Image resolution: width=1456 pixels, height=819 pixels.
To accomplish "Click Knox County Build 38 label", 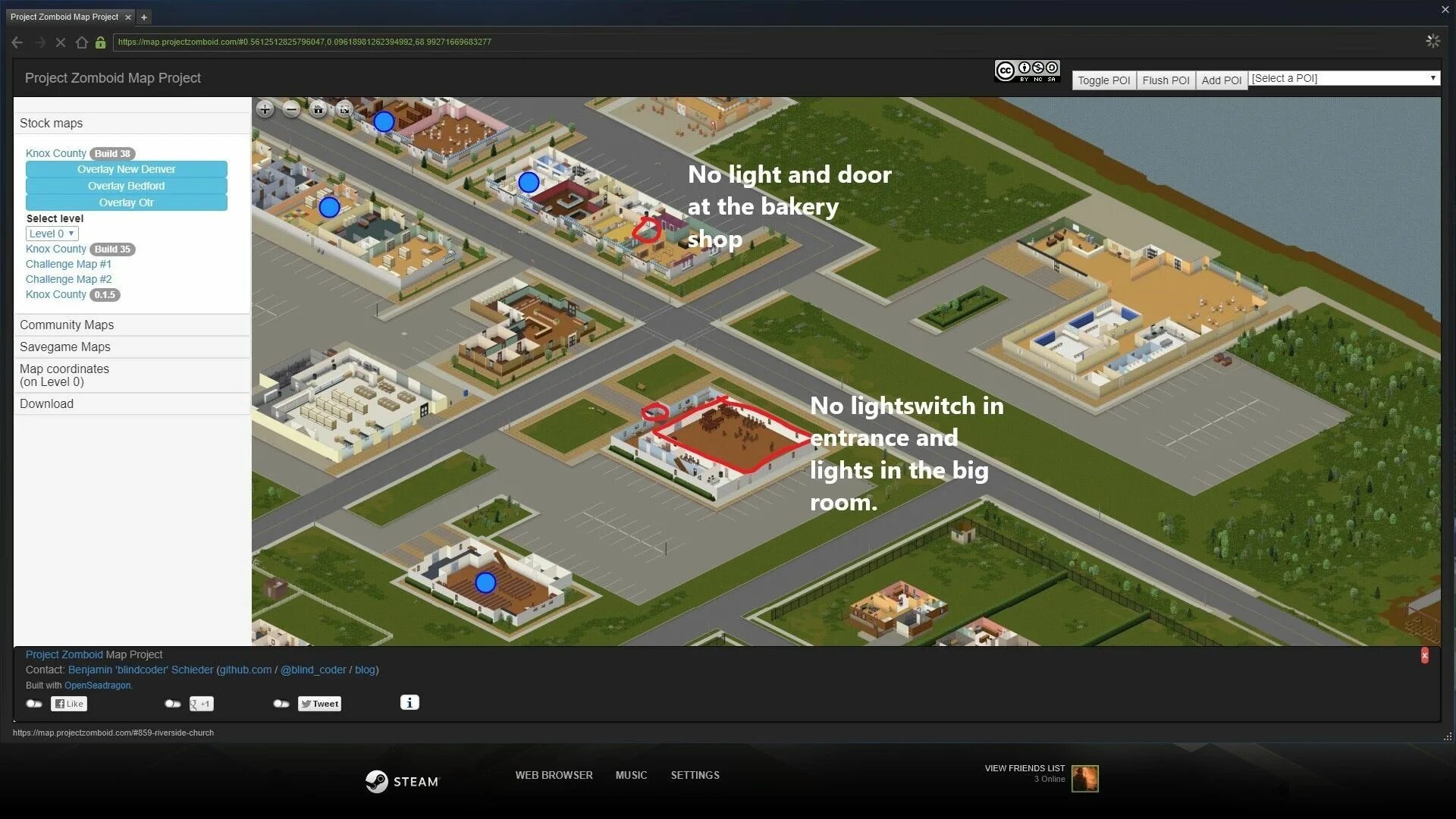I will [78, 153].
